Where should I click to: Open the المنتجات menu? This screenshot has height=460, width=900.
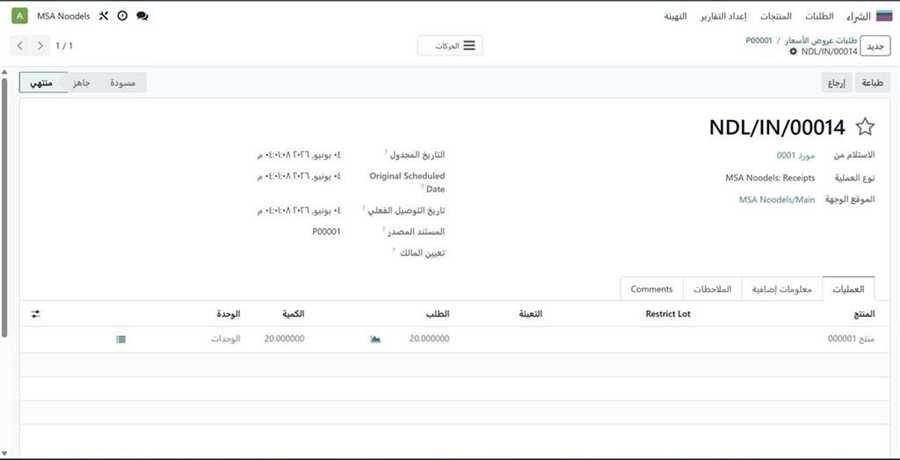776,16
